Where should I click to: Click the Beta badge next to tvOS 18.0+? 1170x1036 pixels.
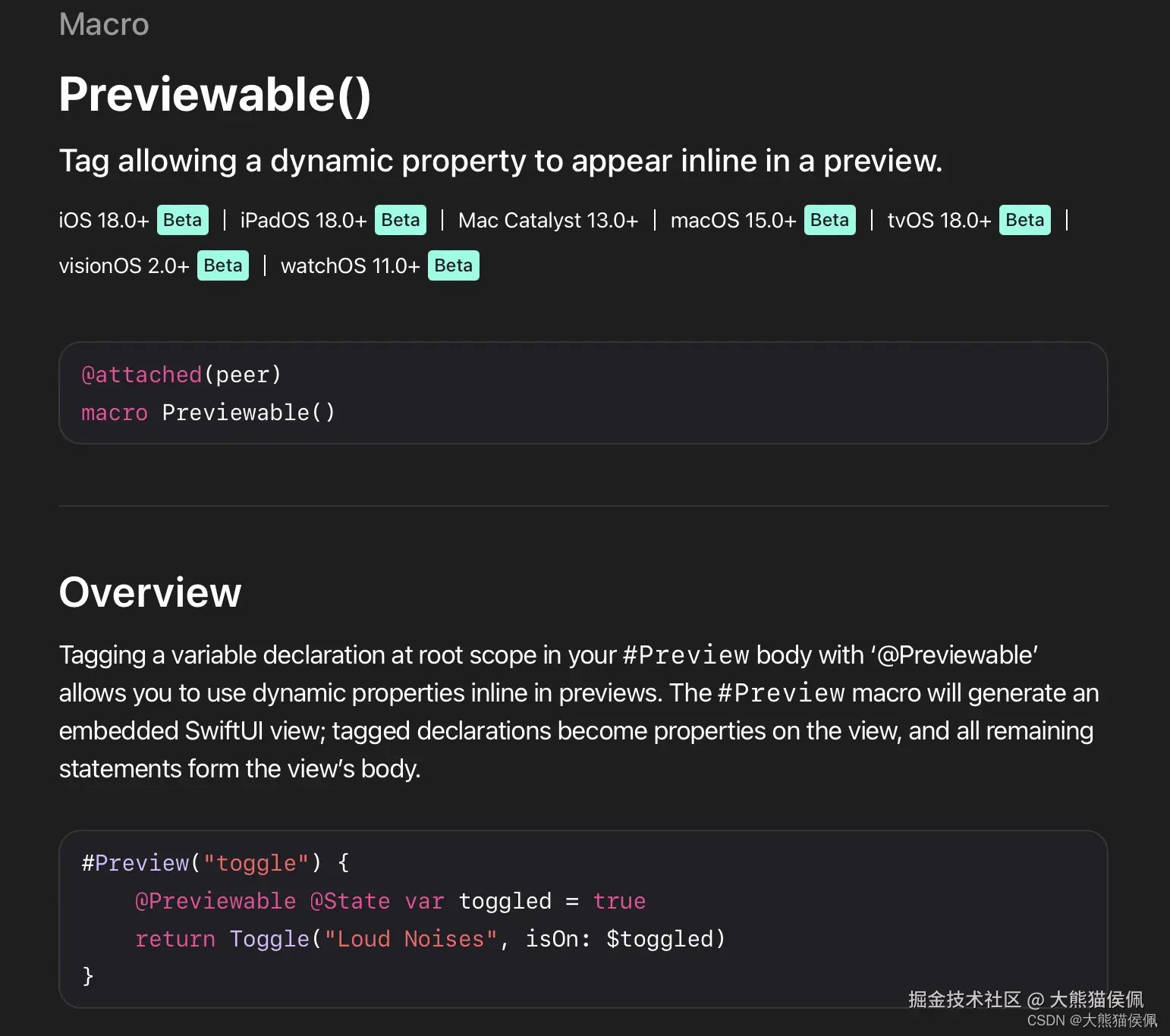tap(1025, 220)
